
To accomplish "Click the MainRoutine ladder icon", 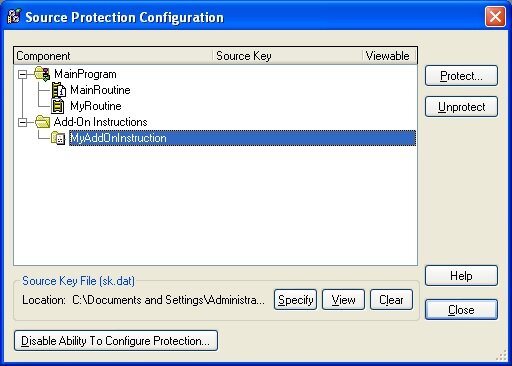I will coord(59,90).
